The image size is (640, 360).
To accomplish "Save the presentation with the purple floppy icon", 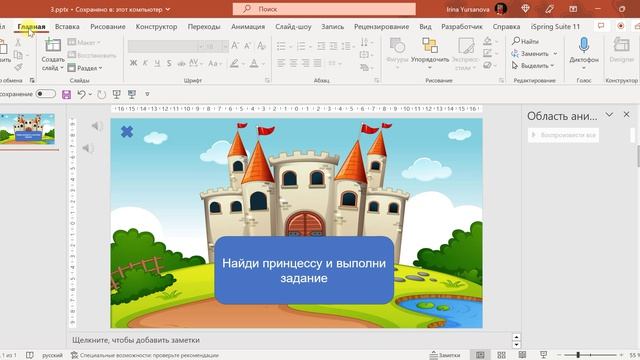I will [66, 95].
